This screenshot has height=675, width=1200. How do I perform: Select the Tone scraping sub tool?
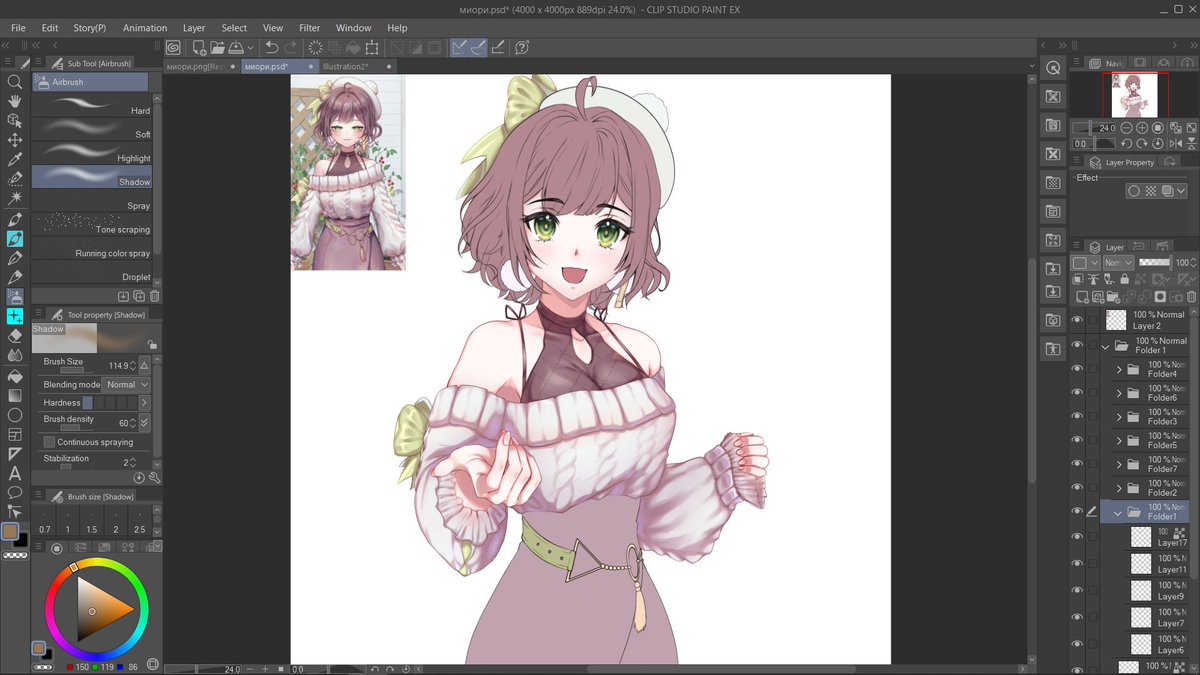click(91, 226)
